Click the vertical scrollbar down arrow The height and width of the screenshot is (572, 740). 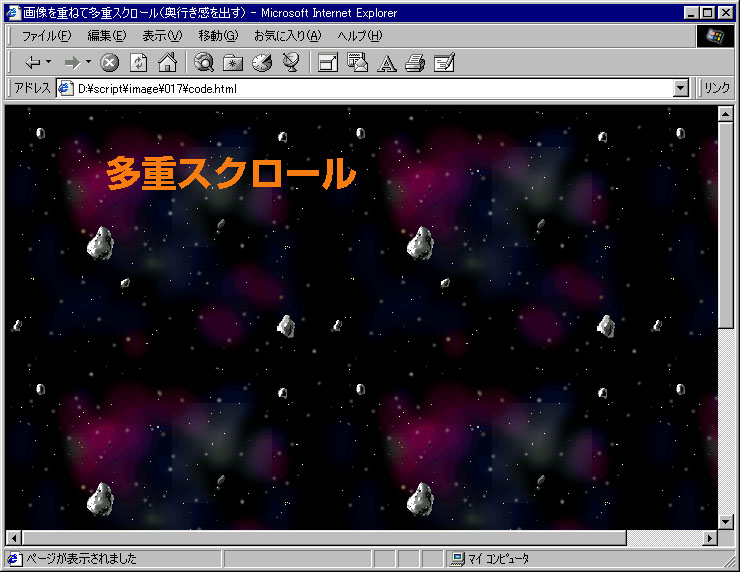click(x=725, y=522)
